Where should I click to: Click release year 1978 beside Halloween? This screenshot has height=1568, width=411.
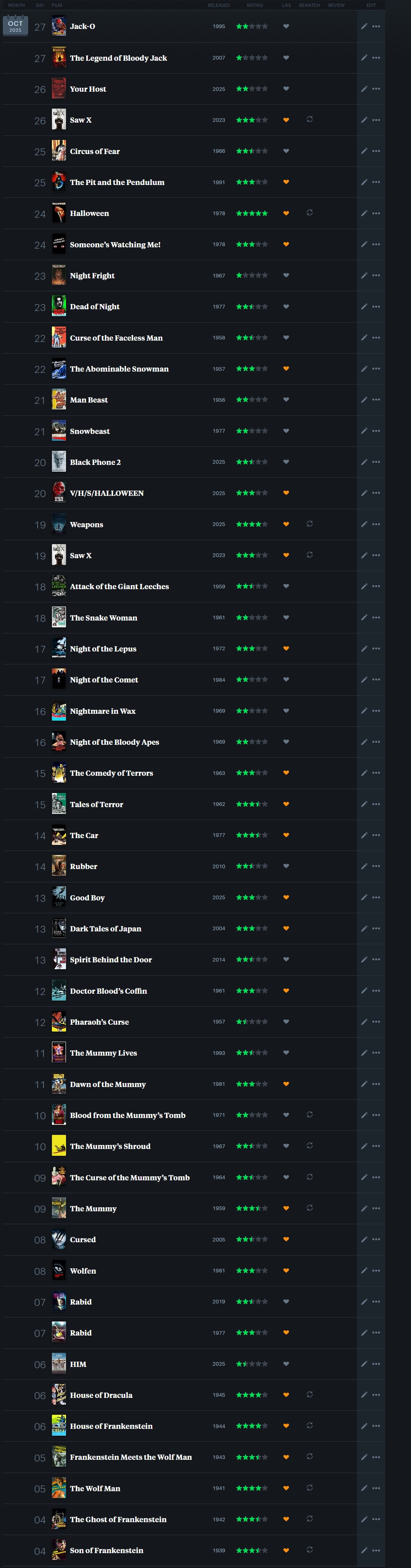(x=219, y=214)
